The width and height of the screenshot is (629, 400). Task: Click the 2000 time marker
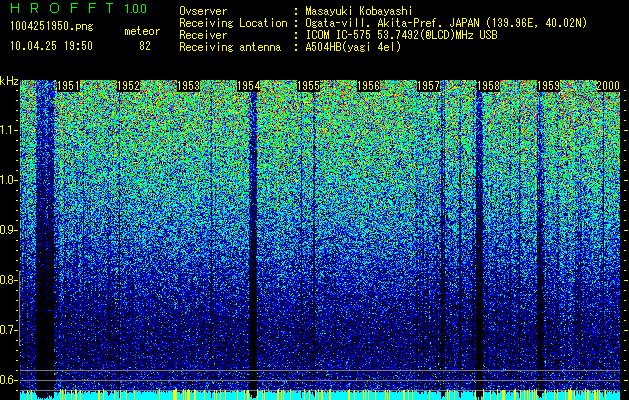[x=608, y=86]
